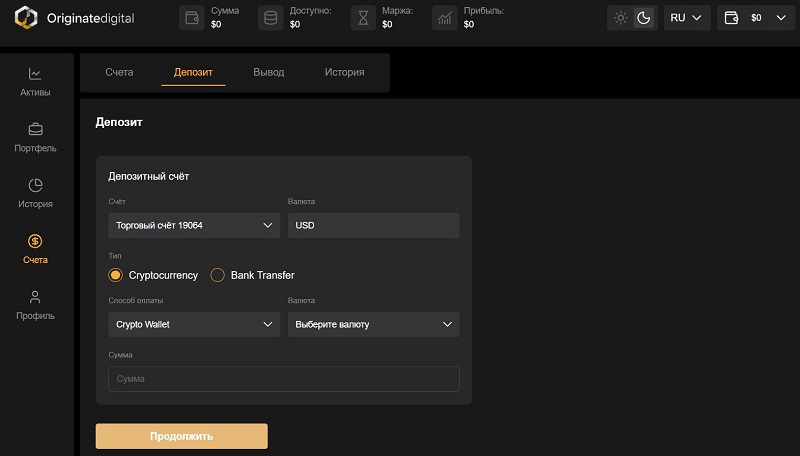The height and width of the screenshot is (456, 800).
Task: Open the История tab in top bar
Action: [x=345, y=72]
